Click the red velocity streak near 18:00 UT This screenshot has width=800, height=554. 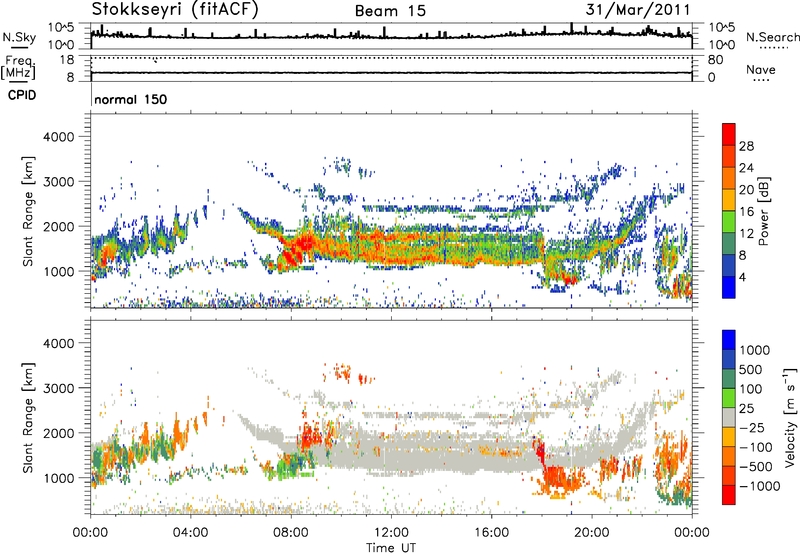(539, 454)
